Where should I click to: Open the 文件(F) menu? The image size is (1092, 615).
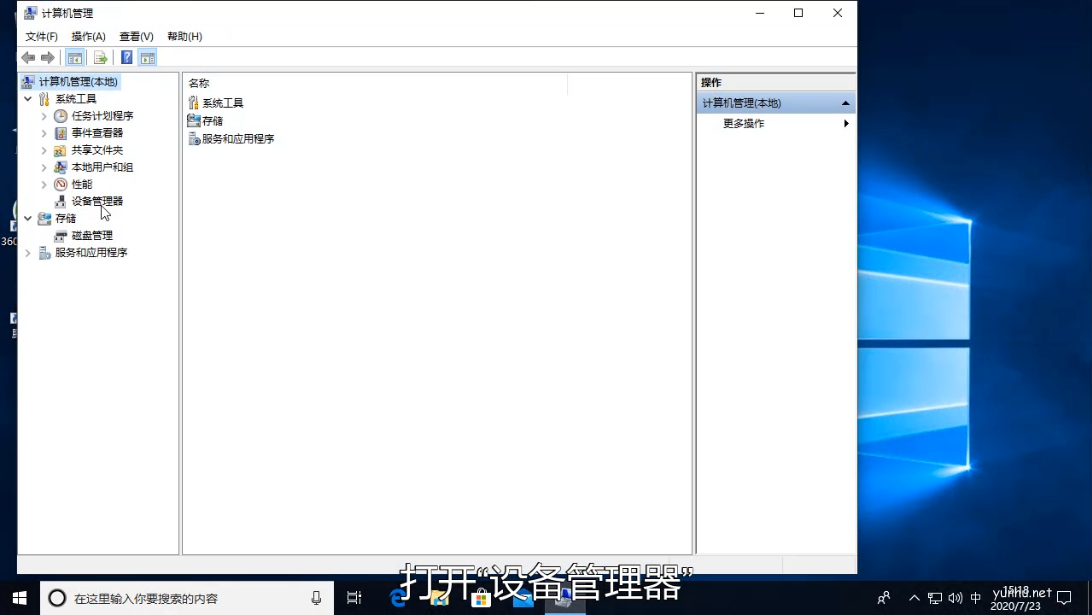[41, 36]
